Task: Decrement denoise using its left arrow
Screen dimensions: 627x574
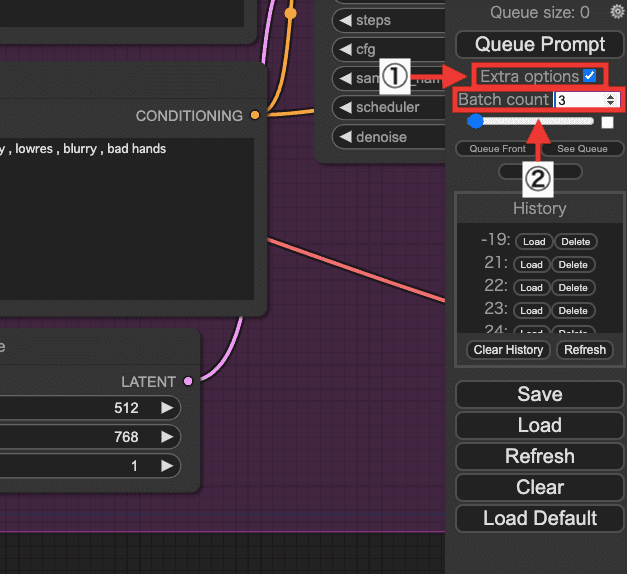Action: [x=345, y=137]
